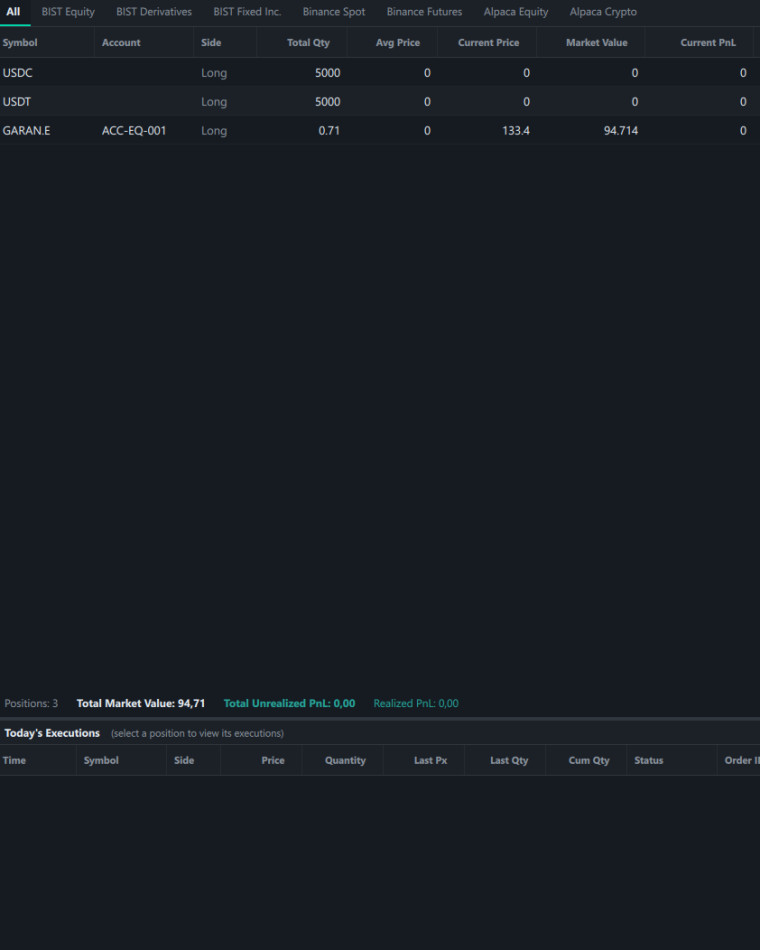
Task: Click the Positions: 3 summary
Action: point(32,703)
